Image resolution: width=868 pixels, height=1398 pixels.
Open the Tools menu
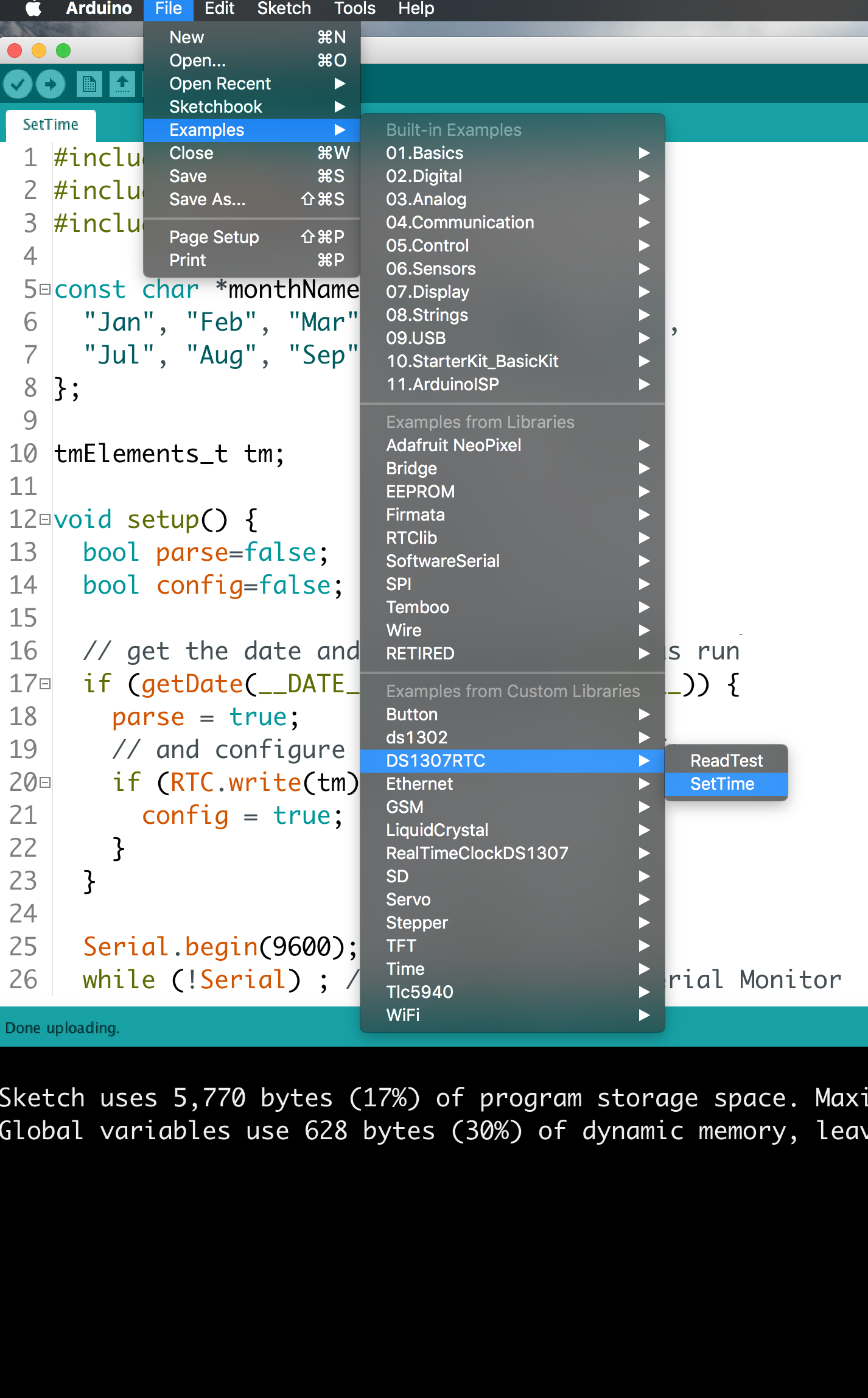(x=355, y=9)
